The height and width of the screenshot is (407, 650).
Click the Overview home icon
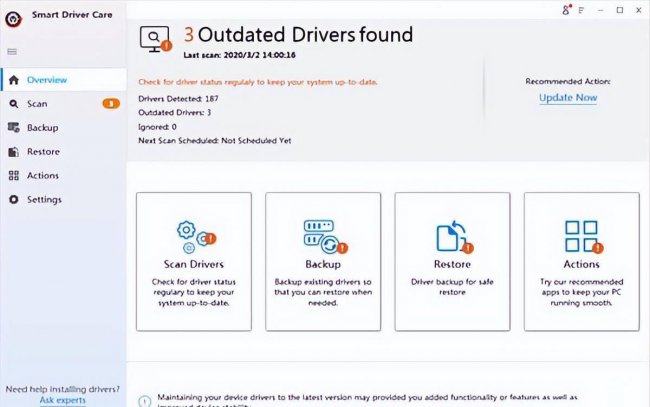pos(14,80)
